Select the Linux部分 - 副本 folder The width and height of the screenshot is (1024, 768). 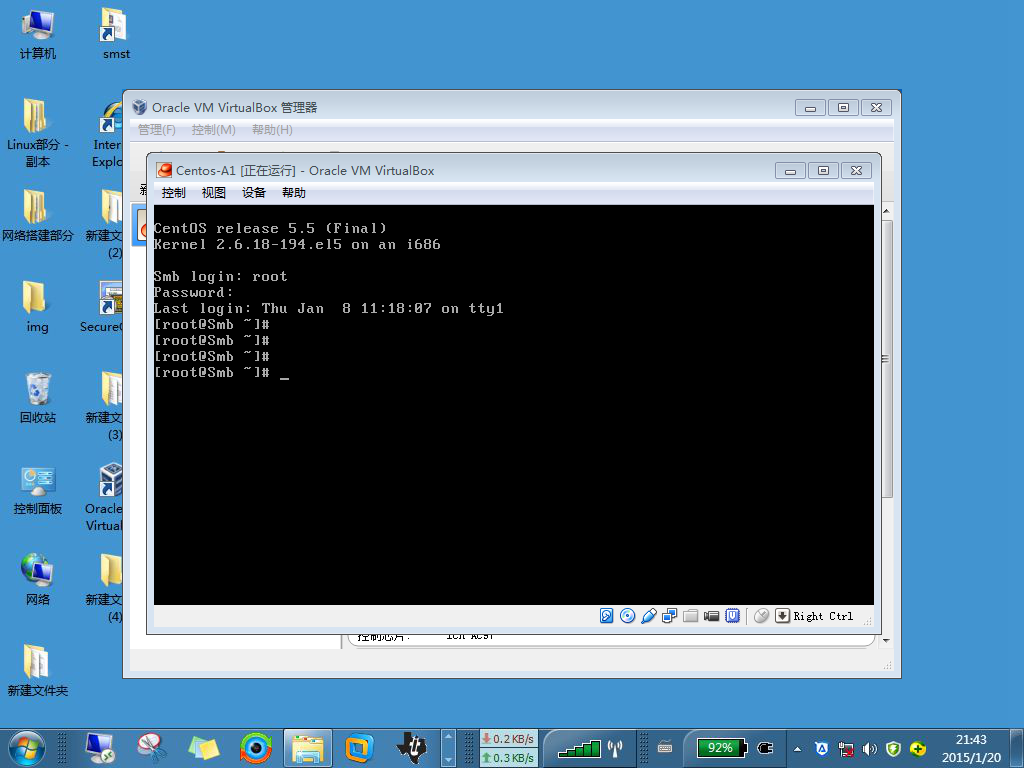(37, 133)
